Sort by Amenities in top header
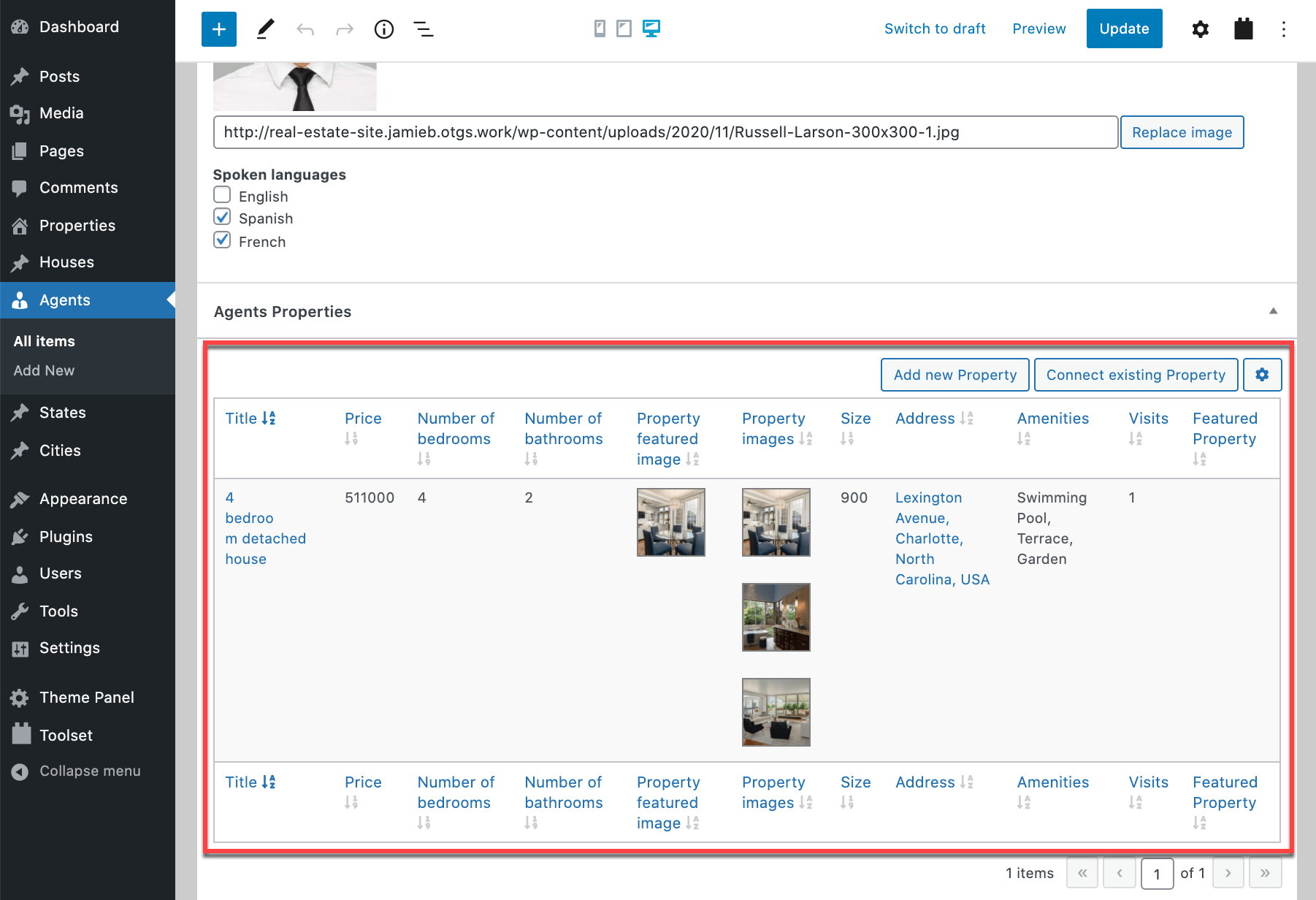 tap(1024, 438)
